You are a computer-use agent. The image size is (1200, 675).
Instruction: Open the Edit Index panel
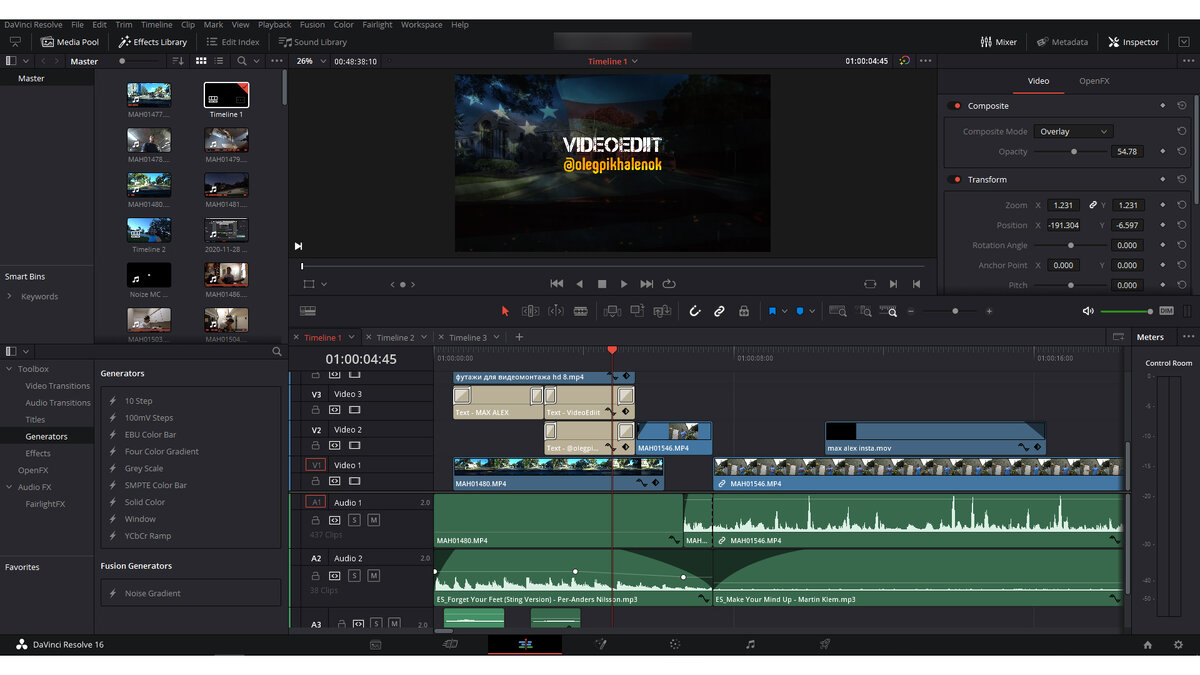tap(232, 42)
